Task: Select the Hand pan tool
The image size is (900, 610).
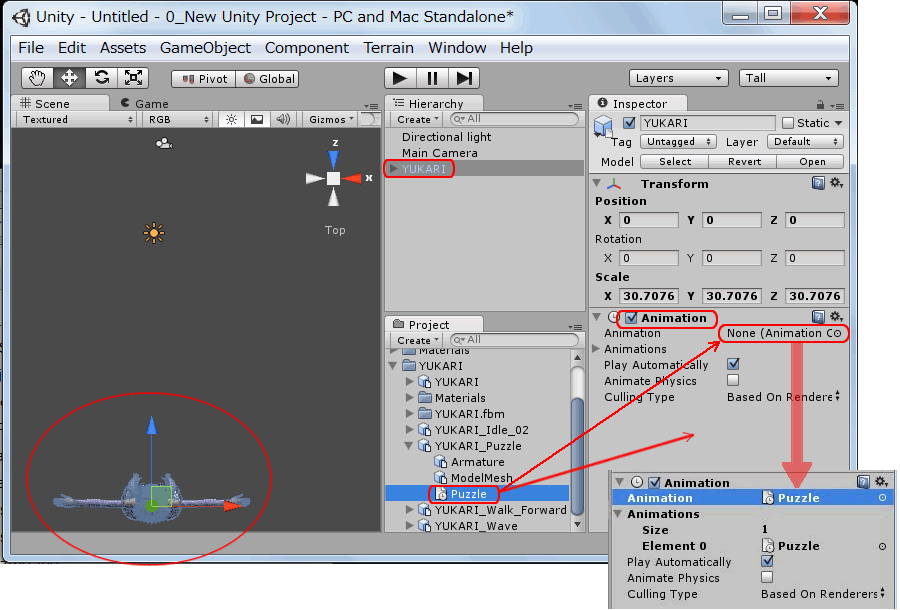Action: click(x=39, y=77)
